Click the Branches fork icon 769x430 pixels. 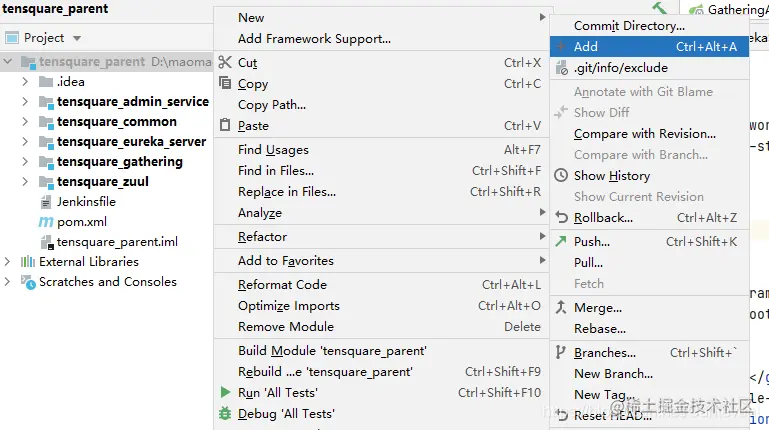tap(560, 352)
